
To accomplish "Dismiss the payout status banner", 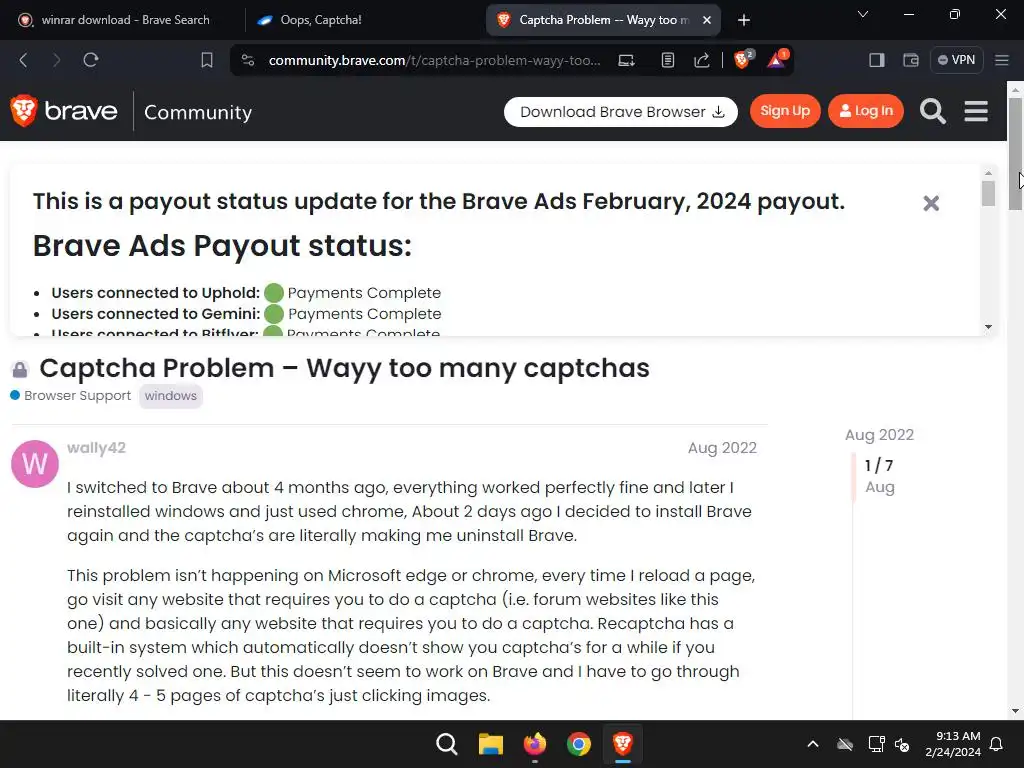I will click(931, 203).
